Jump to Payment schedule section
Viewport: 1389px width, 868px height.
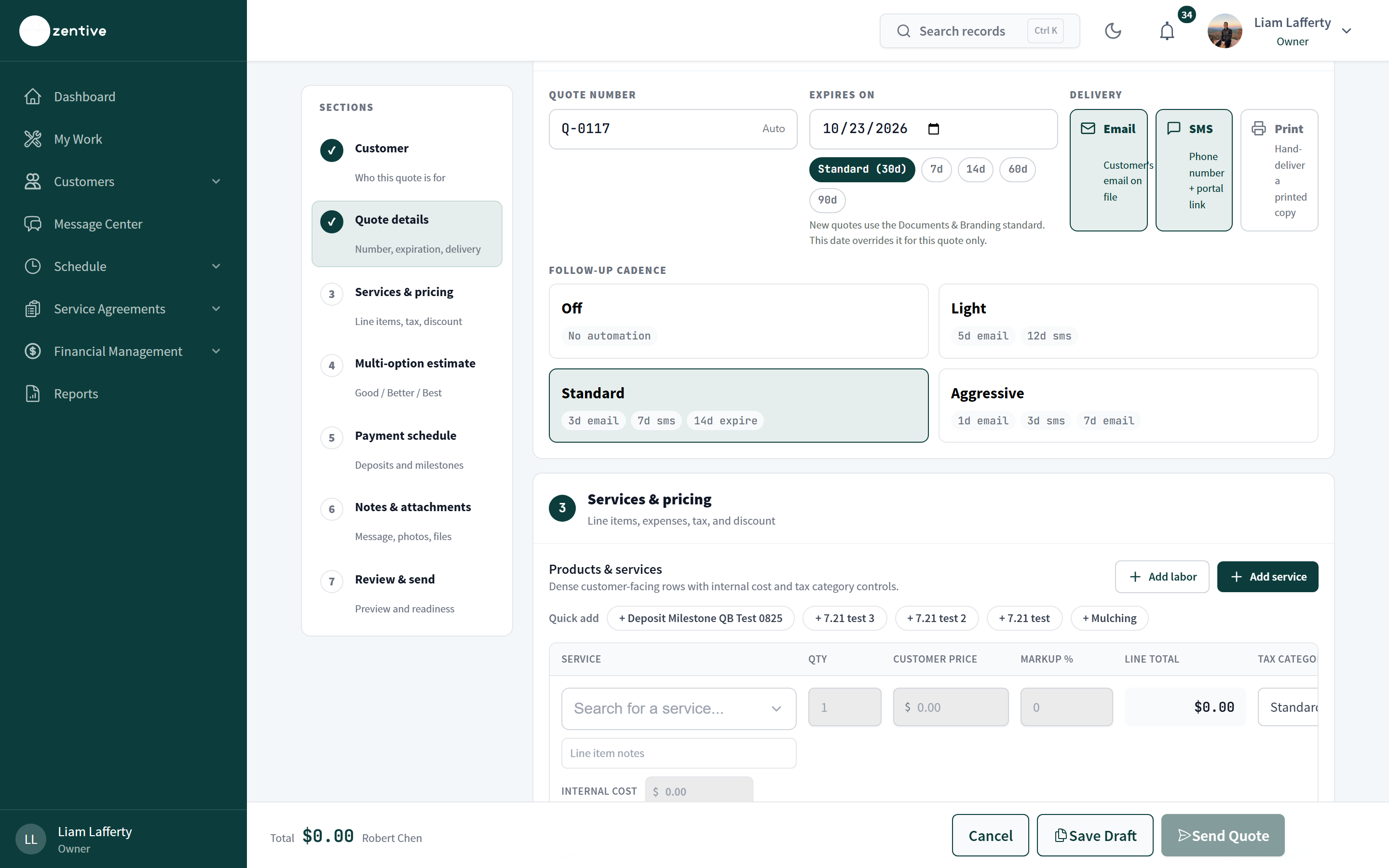407,449
